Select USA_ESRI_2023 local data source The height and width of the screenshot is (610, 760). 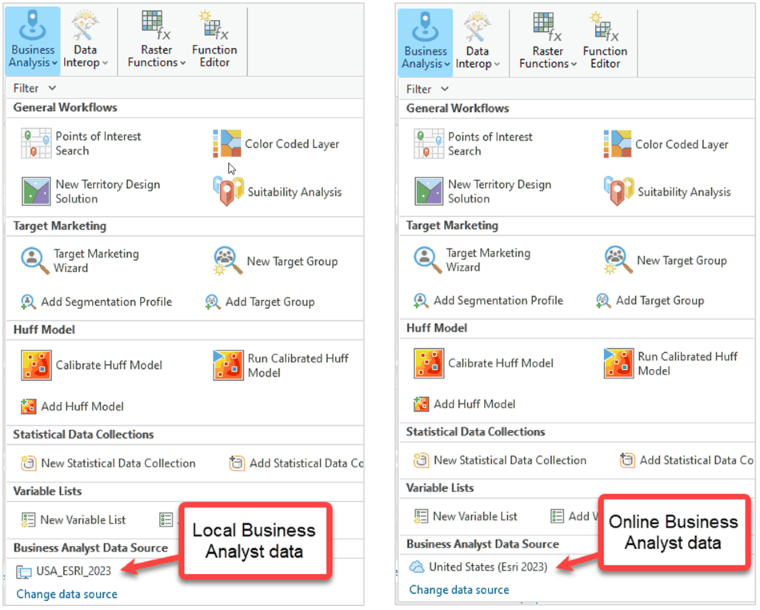[x=63, y=571]
